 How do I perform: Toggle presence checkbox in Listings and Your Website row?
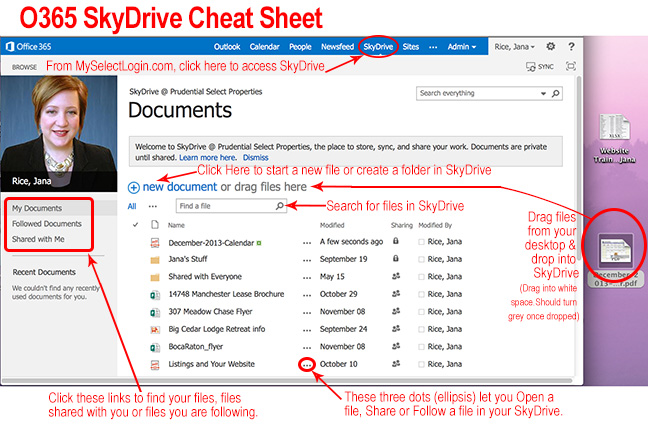(x=421, y=365)
